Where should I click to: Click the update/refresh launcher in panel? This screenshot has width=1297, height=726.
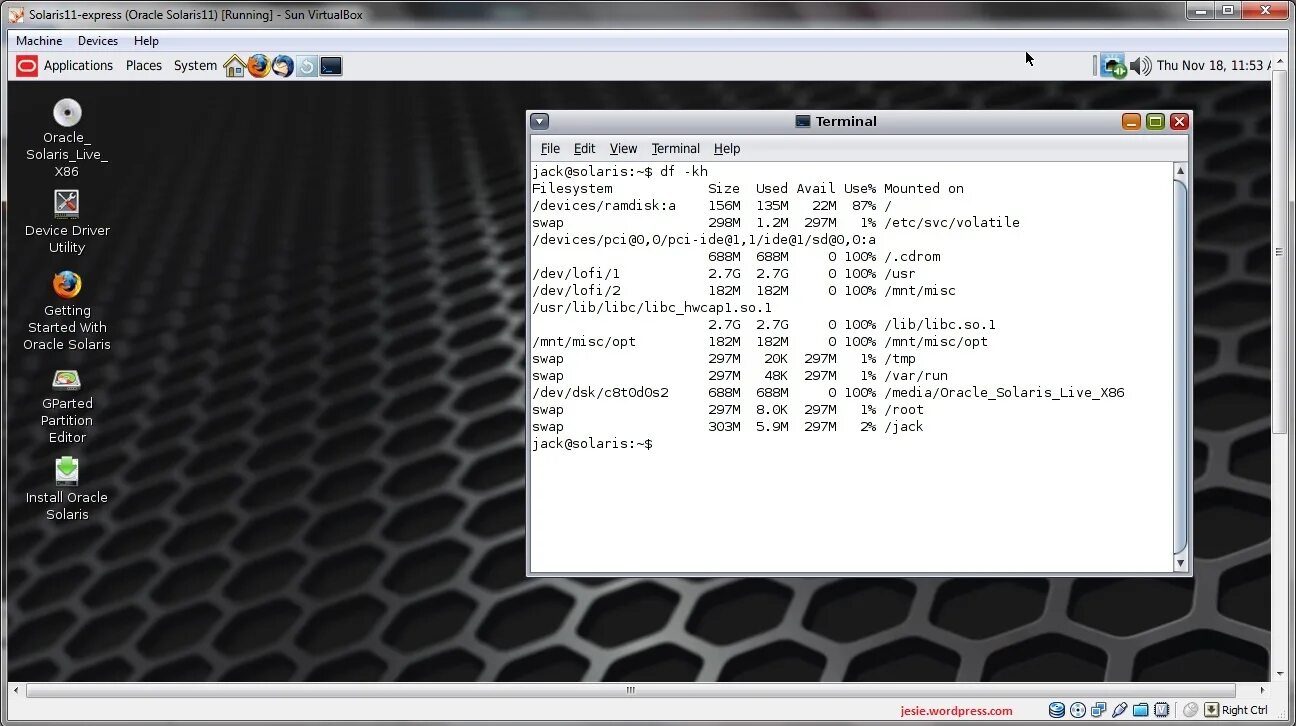tap(307, 66)
